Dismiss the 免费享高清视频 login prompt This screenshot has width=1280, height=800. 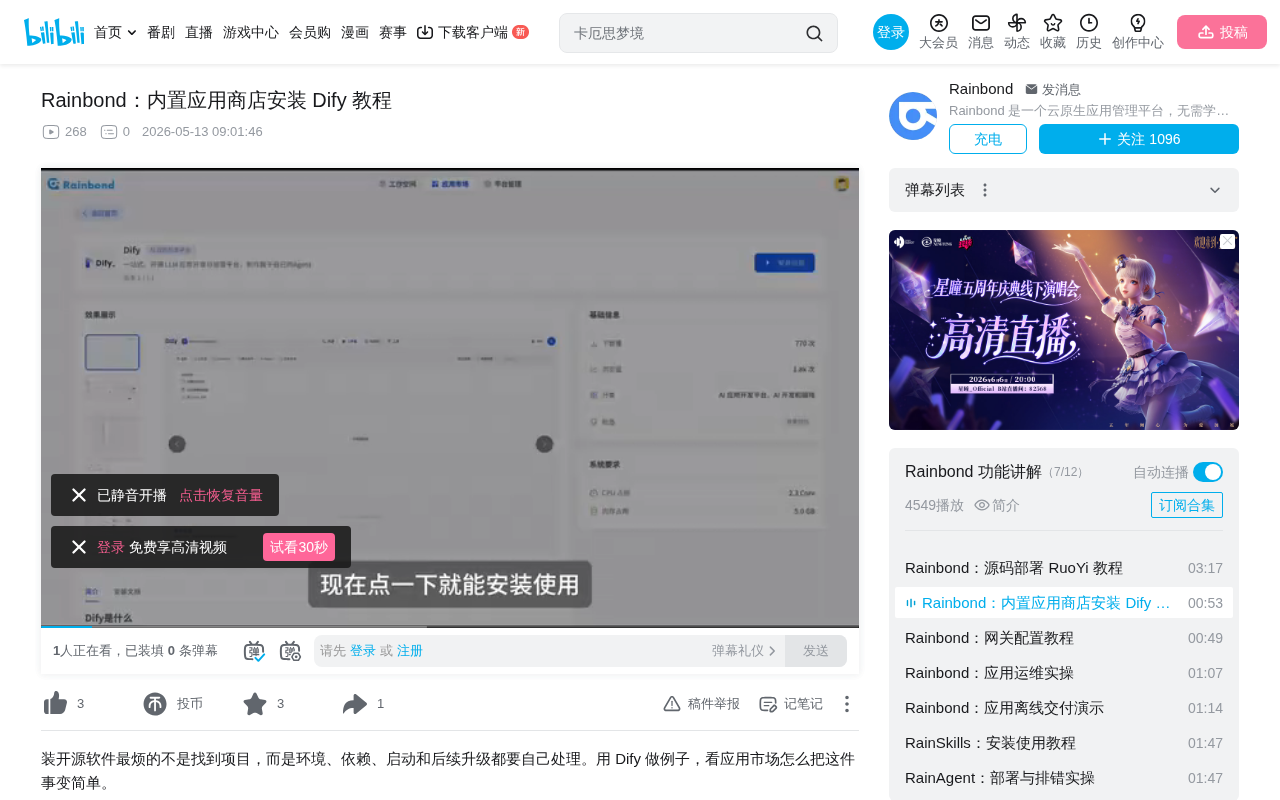79,547
